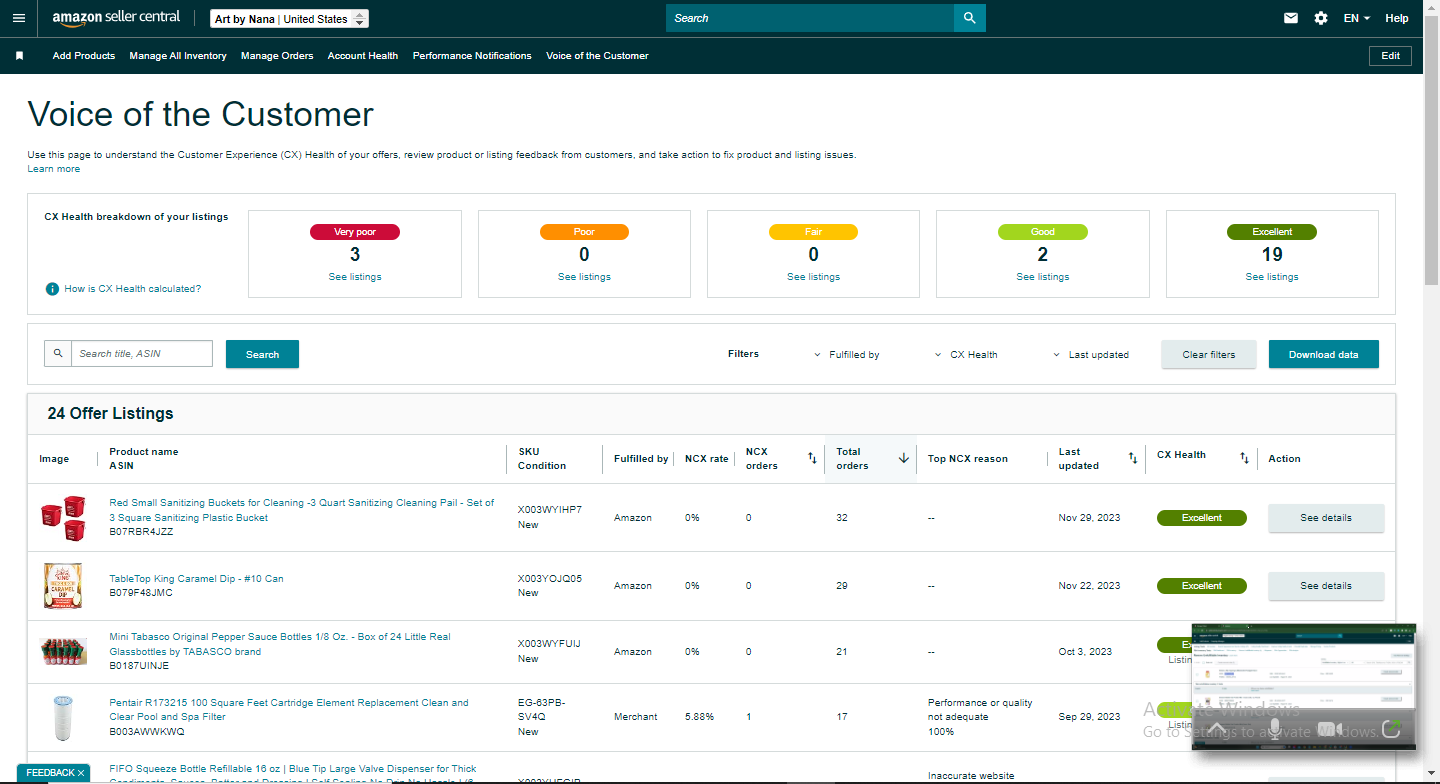Go to Manage Orders
Viewport: 1440px width, 784px height.
coord(277,56)
